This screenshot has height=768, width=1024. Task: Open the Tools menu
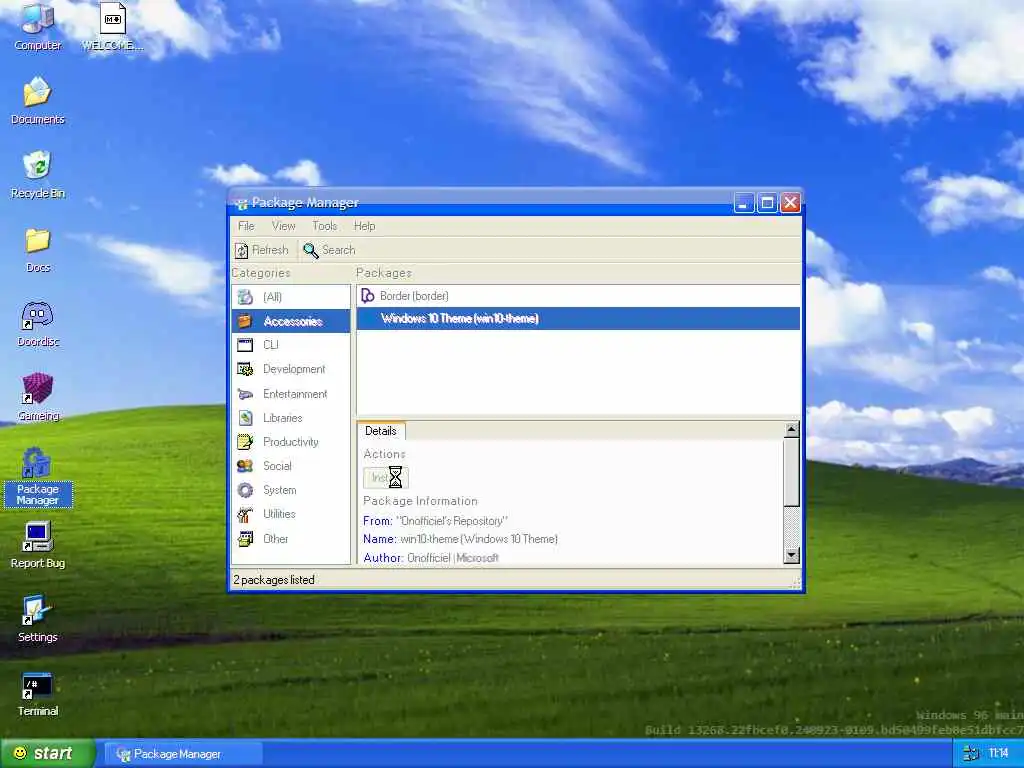tap(325, 226)
